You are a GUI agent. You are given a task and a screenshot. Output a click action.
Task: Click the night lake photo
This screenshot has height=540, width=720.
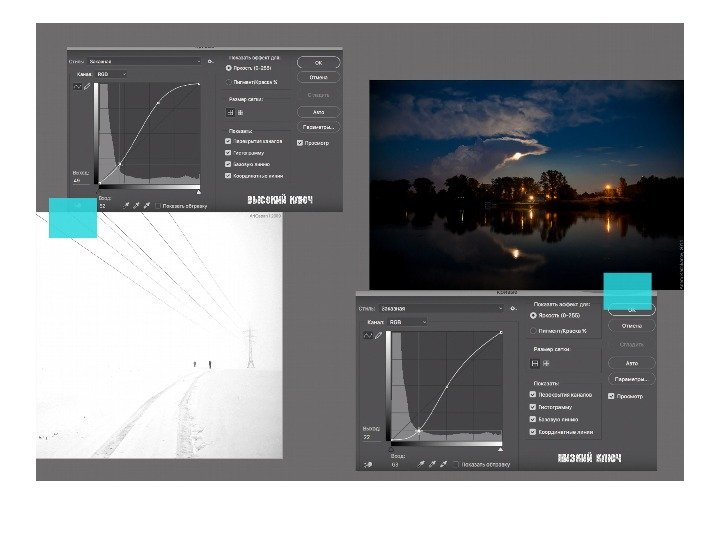click(x=526, y=185)
